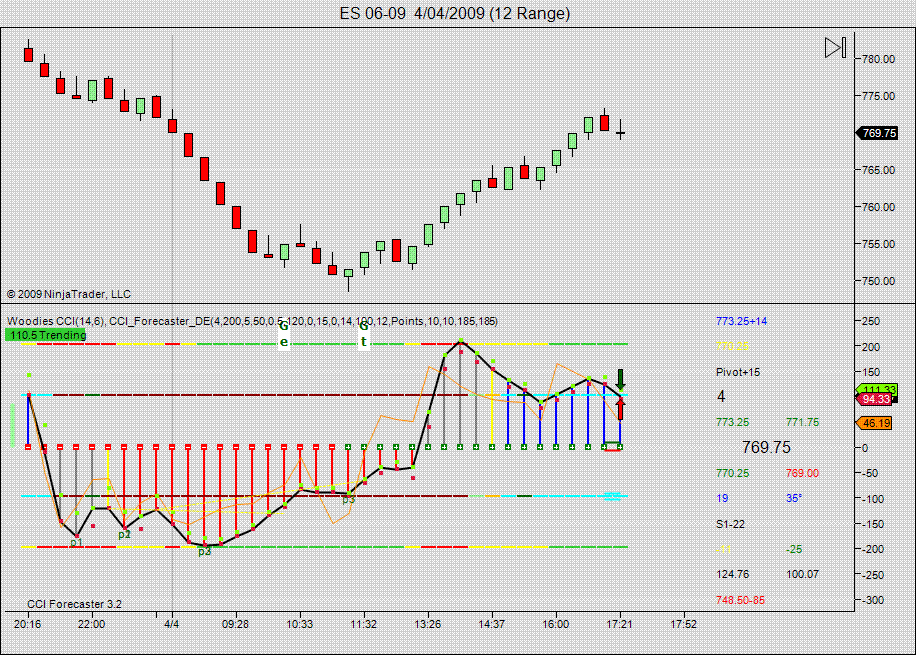Viewport: 916px width, 655px height.
Task: Click the 20:16 time axis label
Action: pyautogui.click(x=27, y=624)
